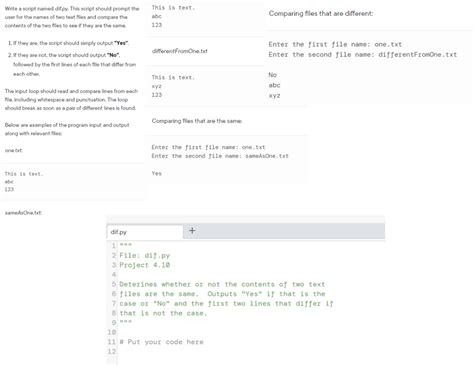
Task: Select the 'Comparing files that are the same:' heading
Action: point(197,121)
